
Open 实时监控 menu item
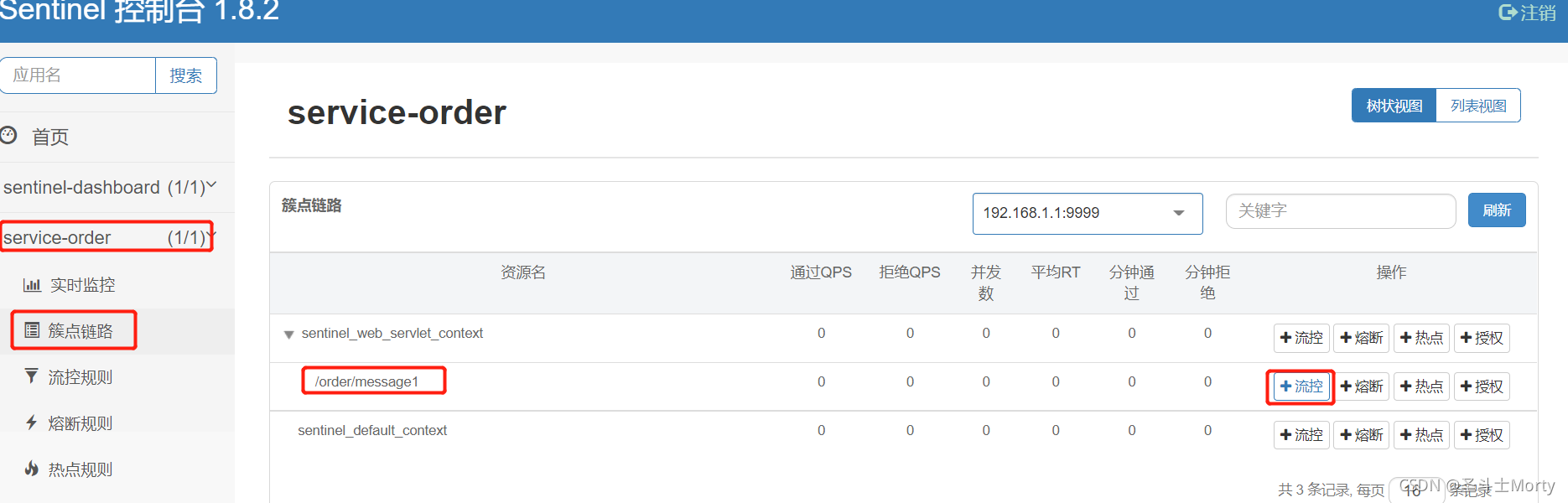(82, 285)
